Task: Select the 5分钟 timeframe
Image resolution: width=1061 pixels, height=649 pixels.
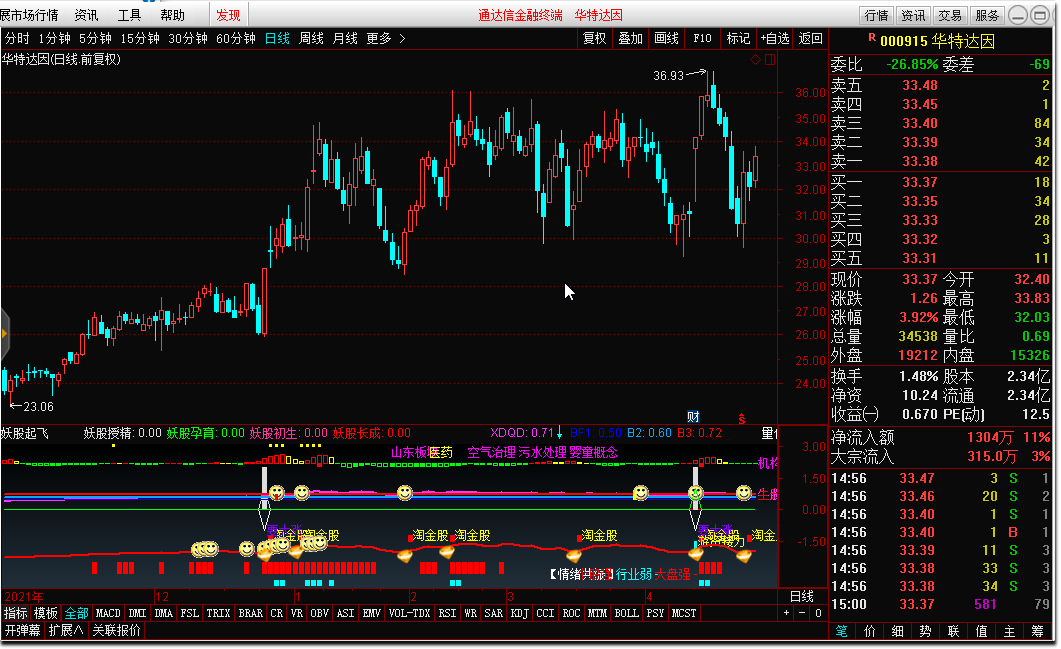Action: [x=95, y=39]
